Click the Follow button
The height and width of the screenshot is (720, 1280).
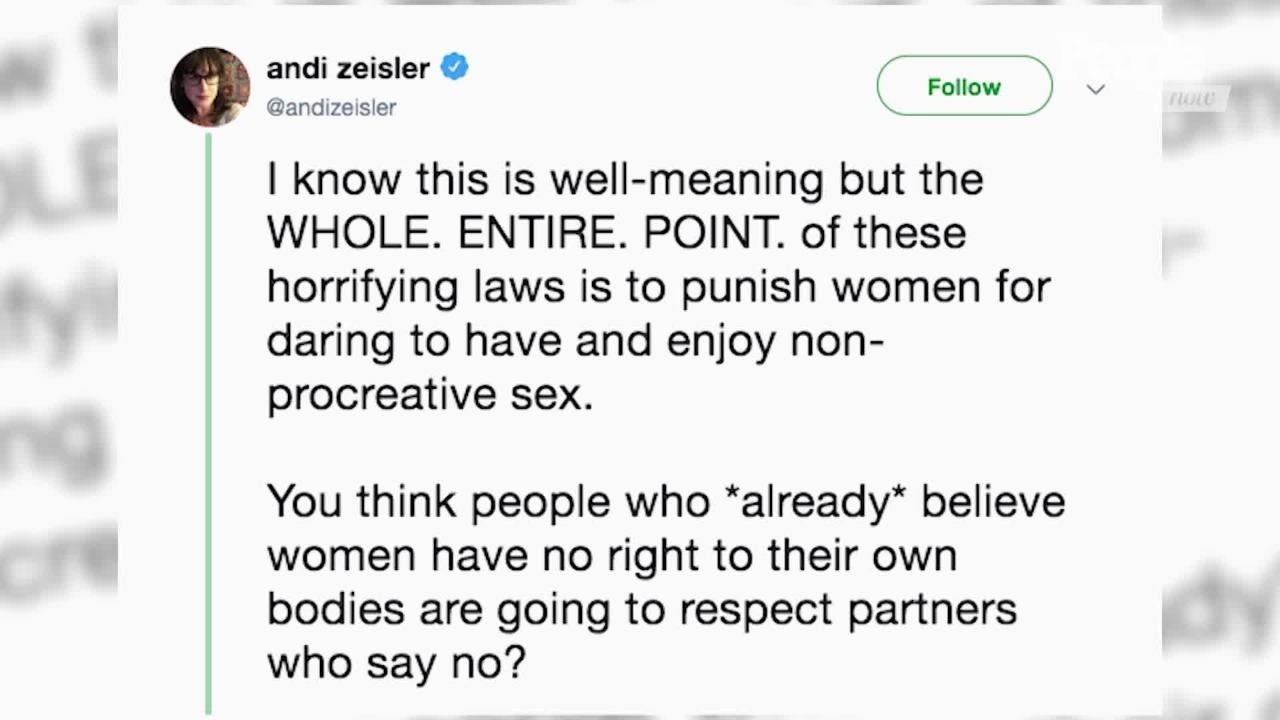[x=964, y=86]
